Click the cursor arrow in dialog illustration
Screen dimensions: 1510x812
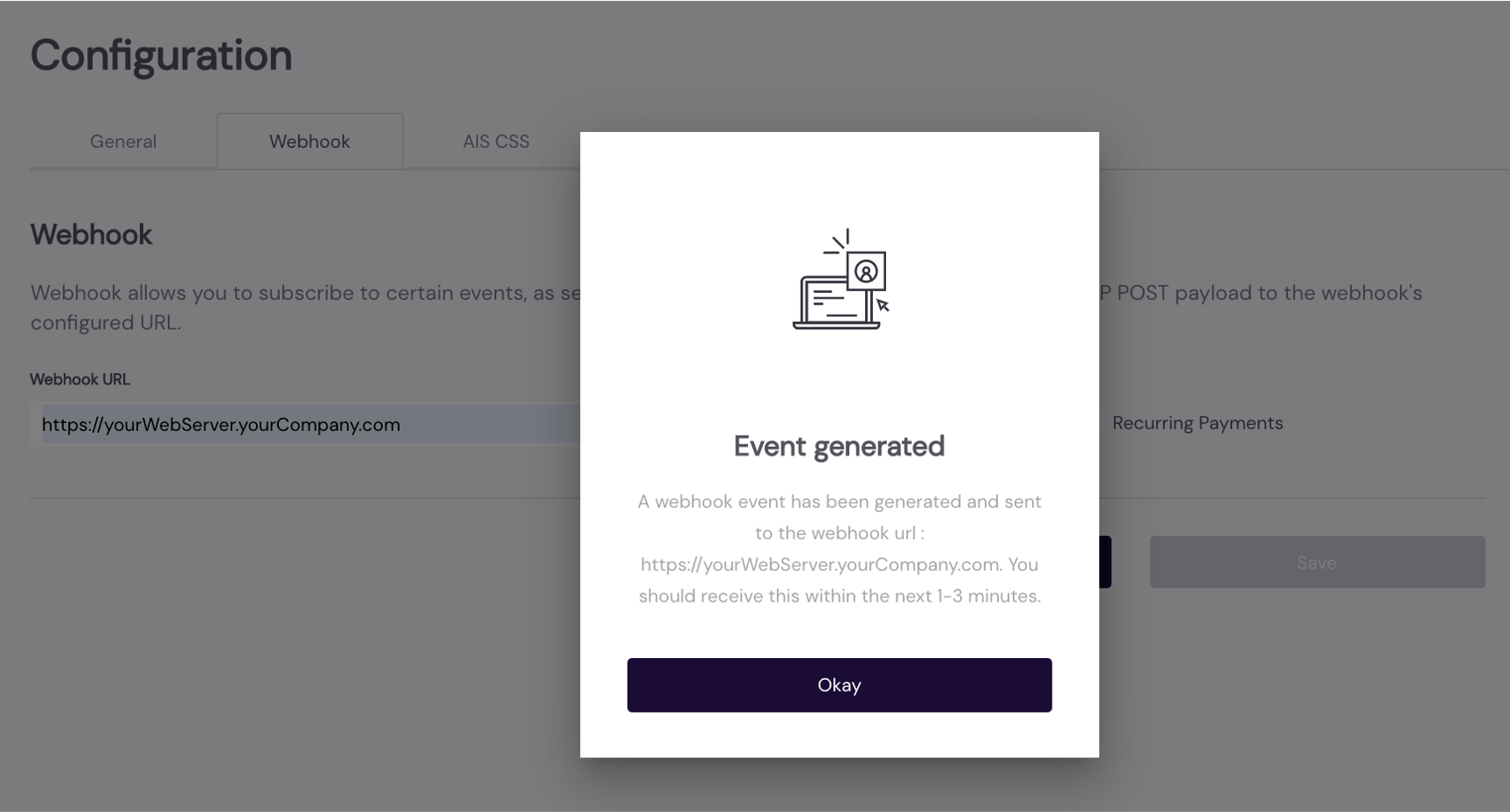[x=883, y=305]
